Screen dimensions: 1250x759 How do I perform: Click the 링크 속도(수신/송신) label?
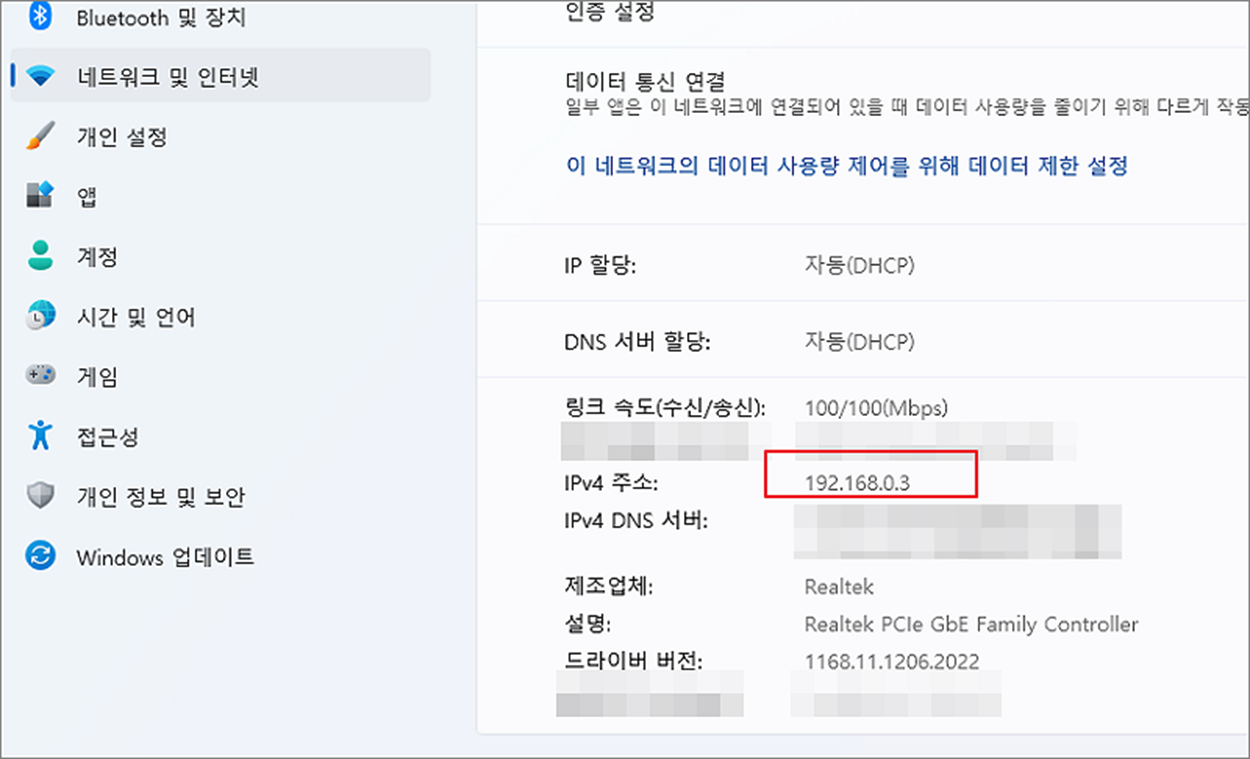pyautogui.click(x=666, y=408)
